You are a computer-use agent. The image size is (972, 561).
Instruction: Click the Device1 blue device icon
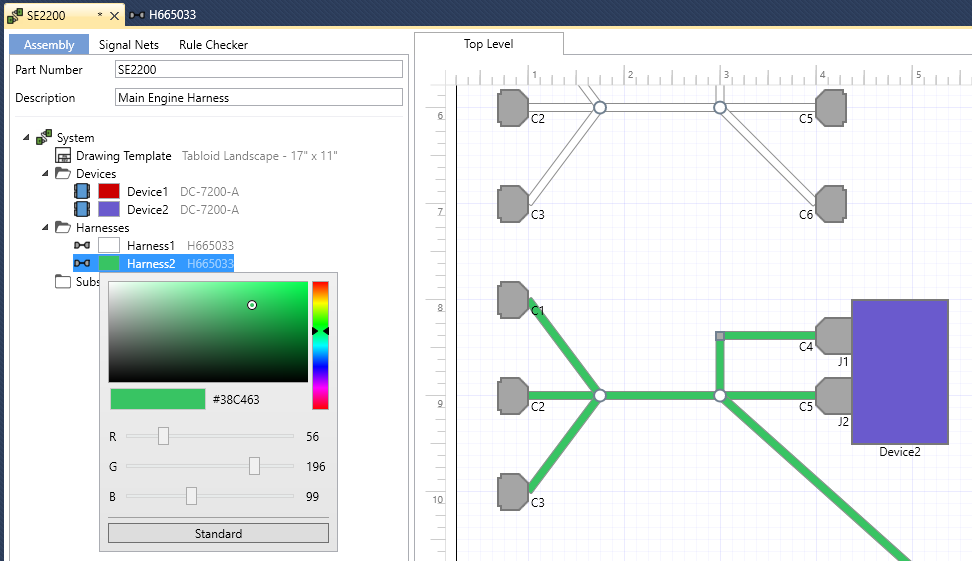(x=82, y=191)
